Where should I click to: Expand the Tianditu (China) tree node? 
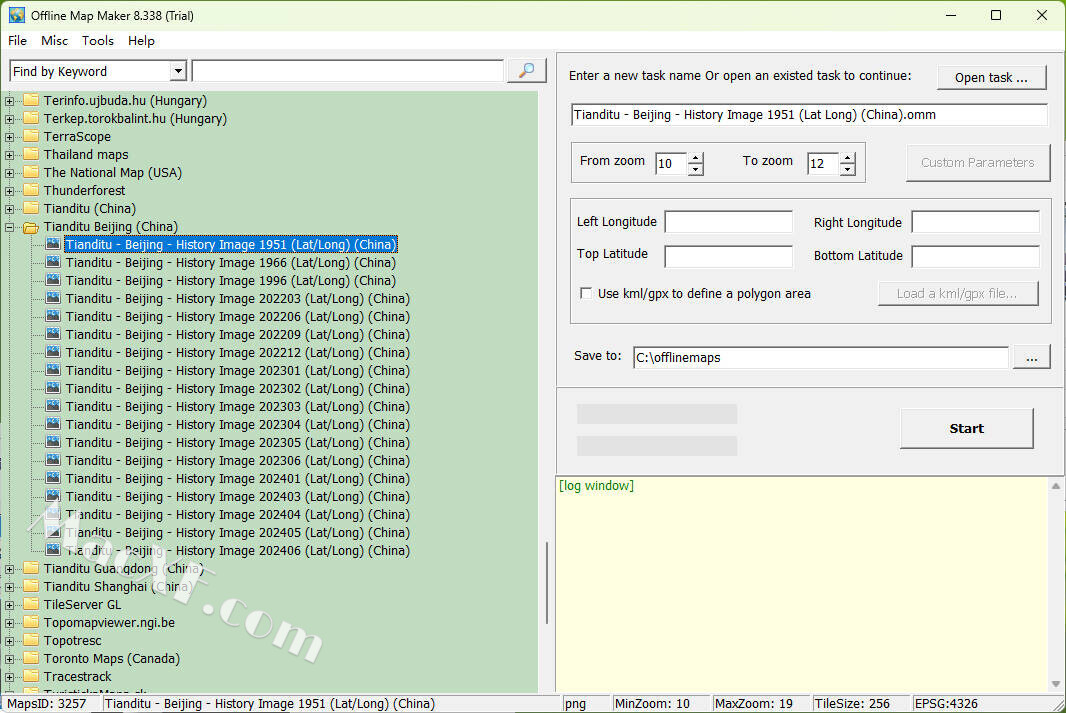(10, 209)
